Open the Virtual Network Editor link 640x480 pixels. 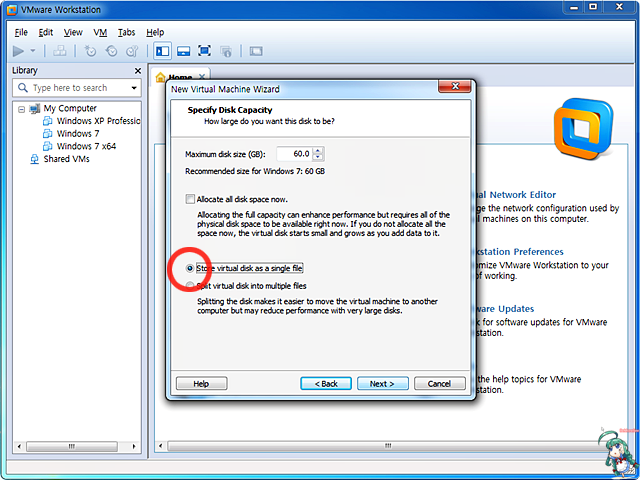click(x=516, y=195)
